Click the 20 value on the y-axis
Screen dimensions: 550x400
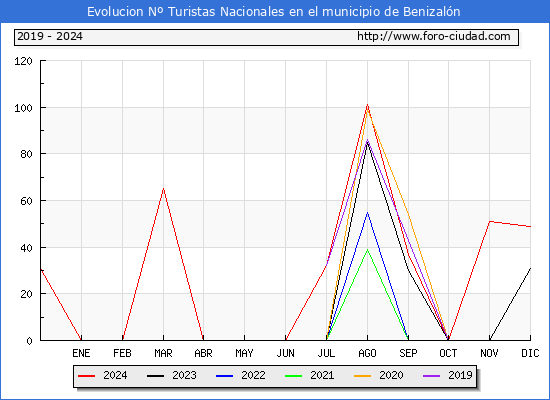pyautogui.click(x=26, y=294)
